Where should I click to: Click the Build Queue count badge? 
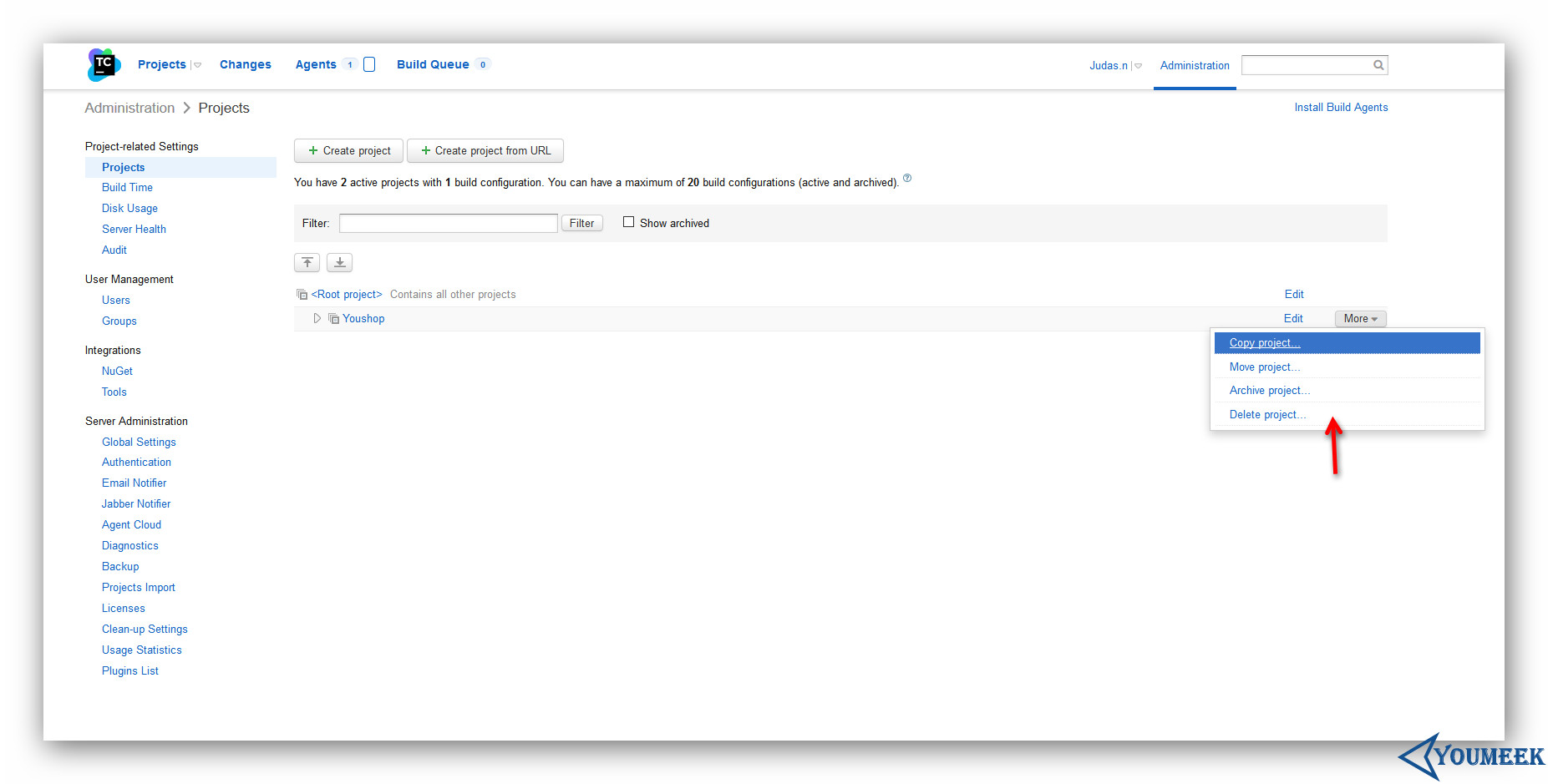click(x=483, y=64)
